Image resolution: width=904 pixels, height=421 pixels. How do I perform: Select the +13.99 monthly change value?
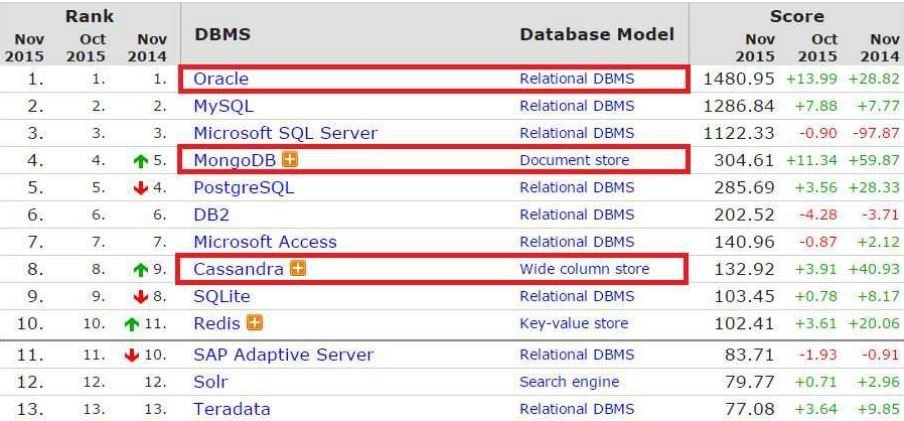click(812, 79)
